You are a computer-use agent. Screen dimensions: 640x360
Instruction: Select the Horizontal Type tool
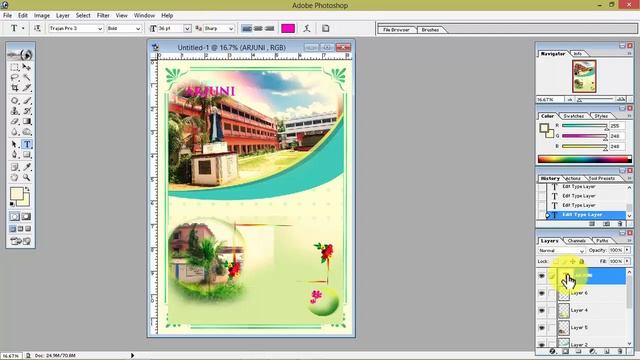point(27,144)
